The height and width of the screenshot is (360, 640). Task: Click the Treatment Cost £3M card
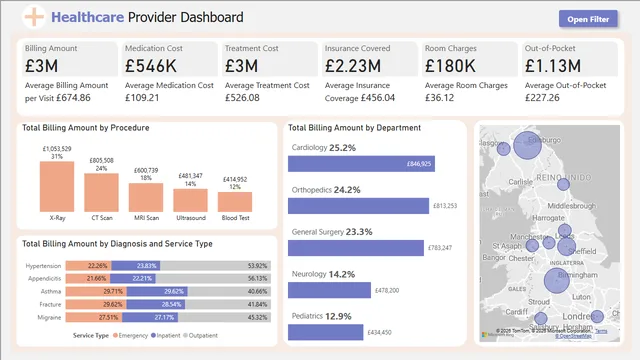[x=270, y=59]
